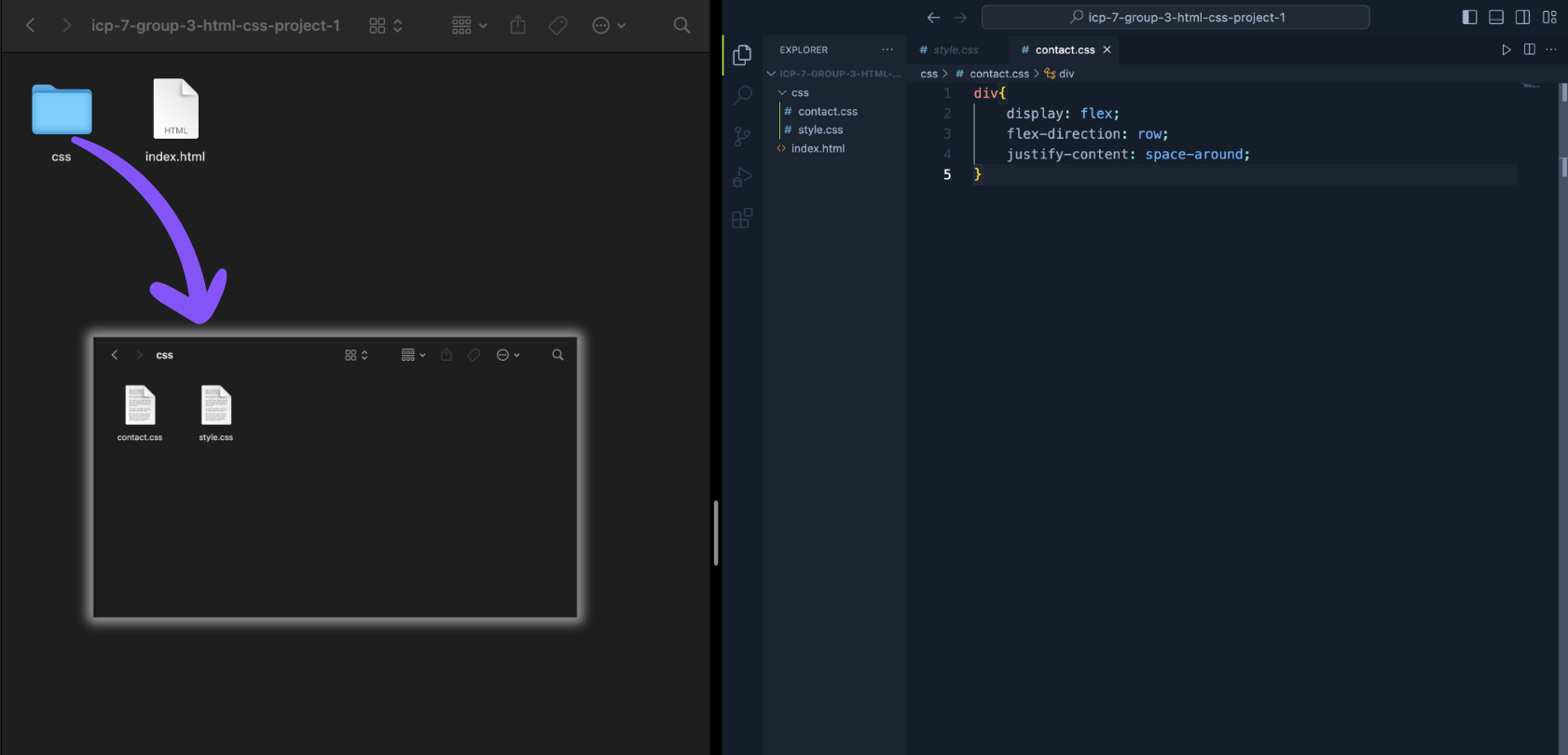Click Tags icon in inset css window
Image resolution: width=1568 pixels, height=755 pixels.
(474, 355)
